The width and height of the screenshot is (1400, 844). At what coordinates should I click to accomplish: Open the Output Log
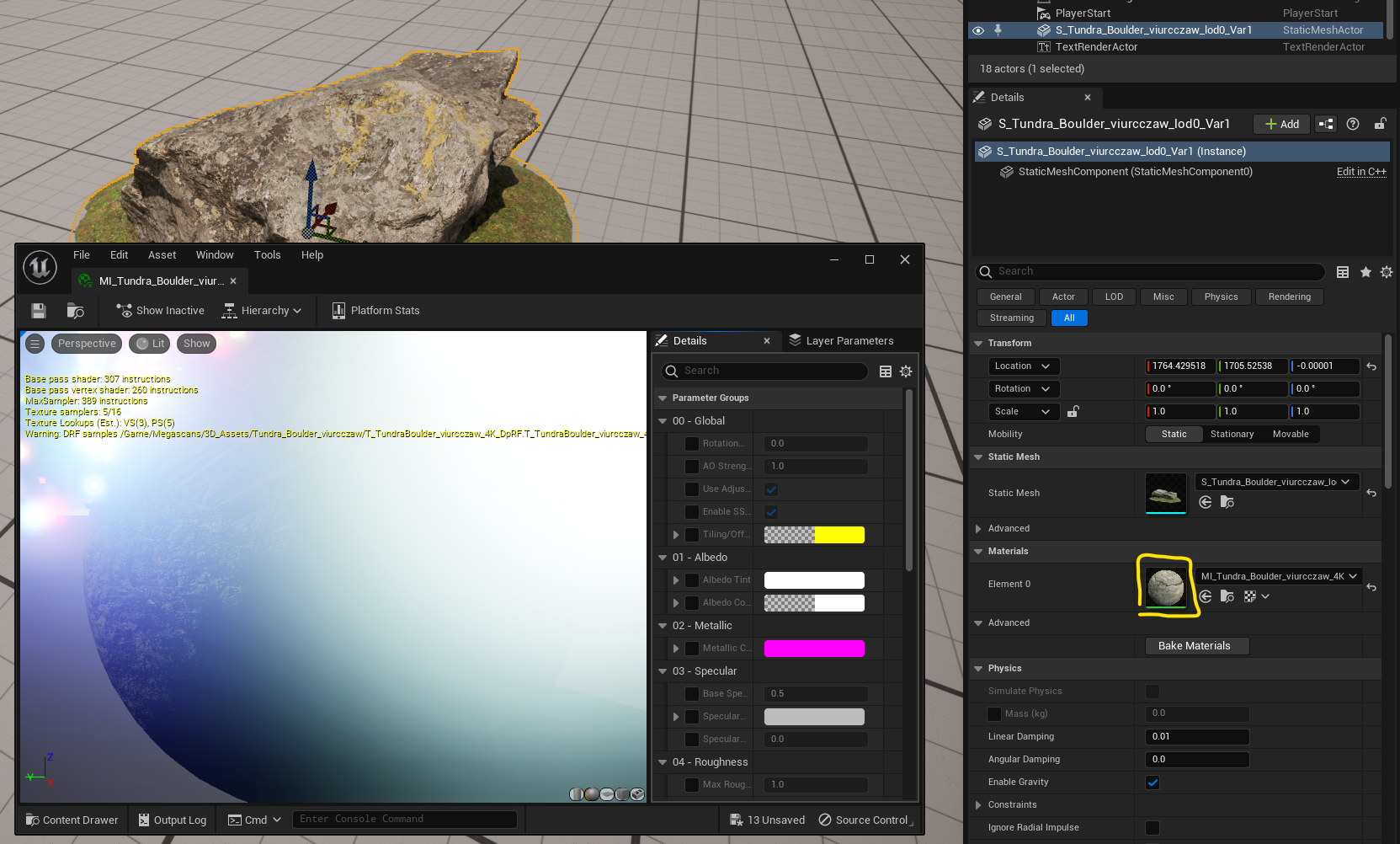pos(173,820)
